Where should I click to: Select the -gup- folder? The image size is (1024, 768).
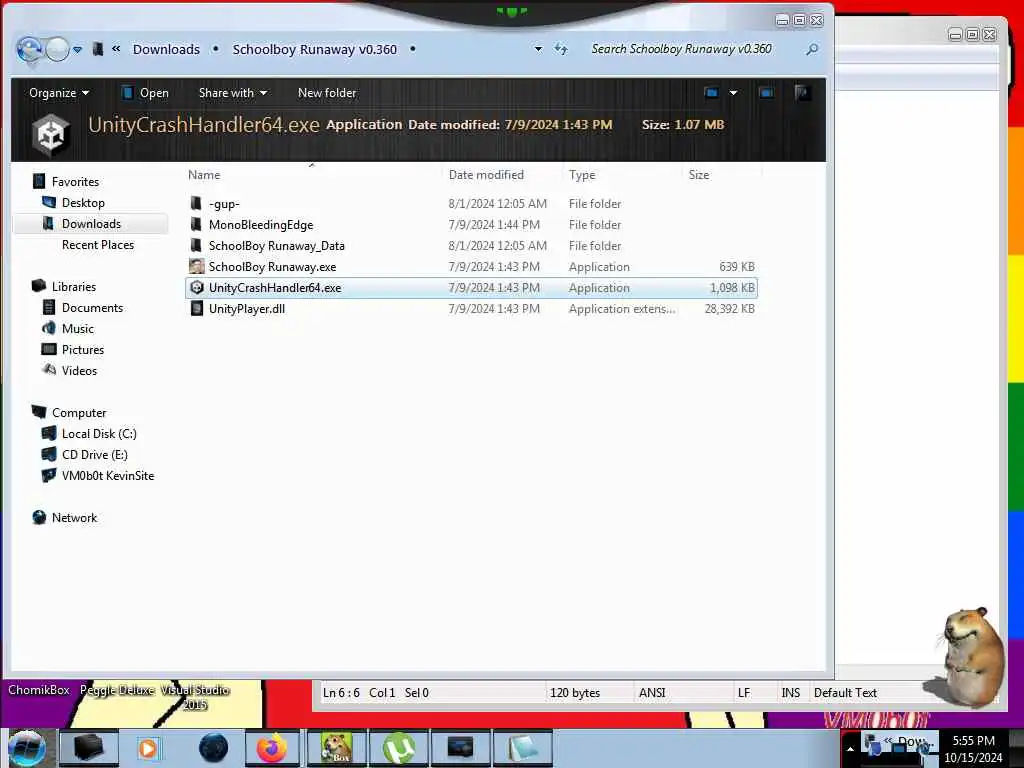click(224, 204)
